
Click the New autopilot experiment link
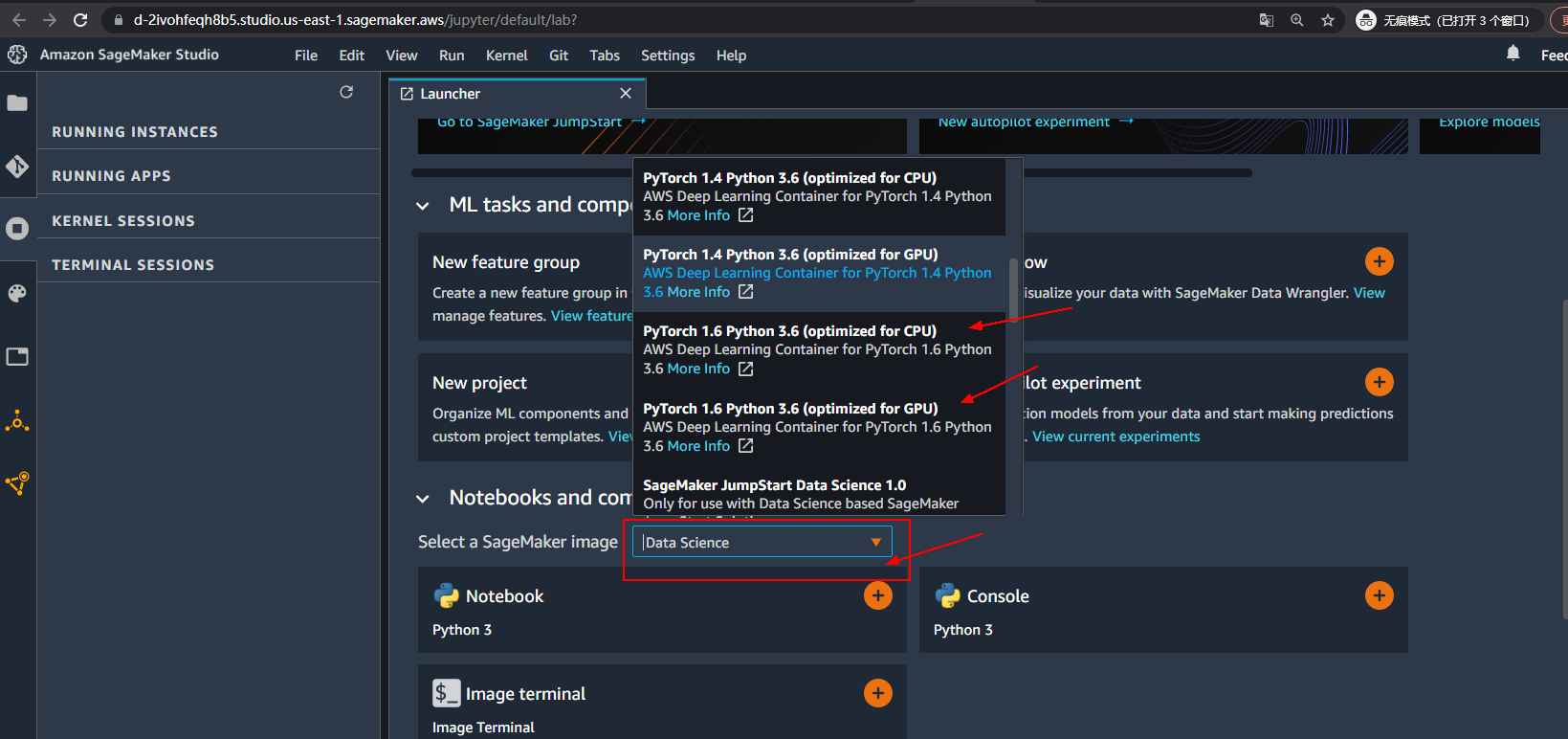click(x=1036, y=123)
